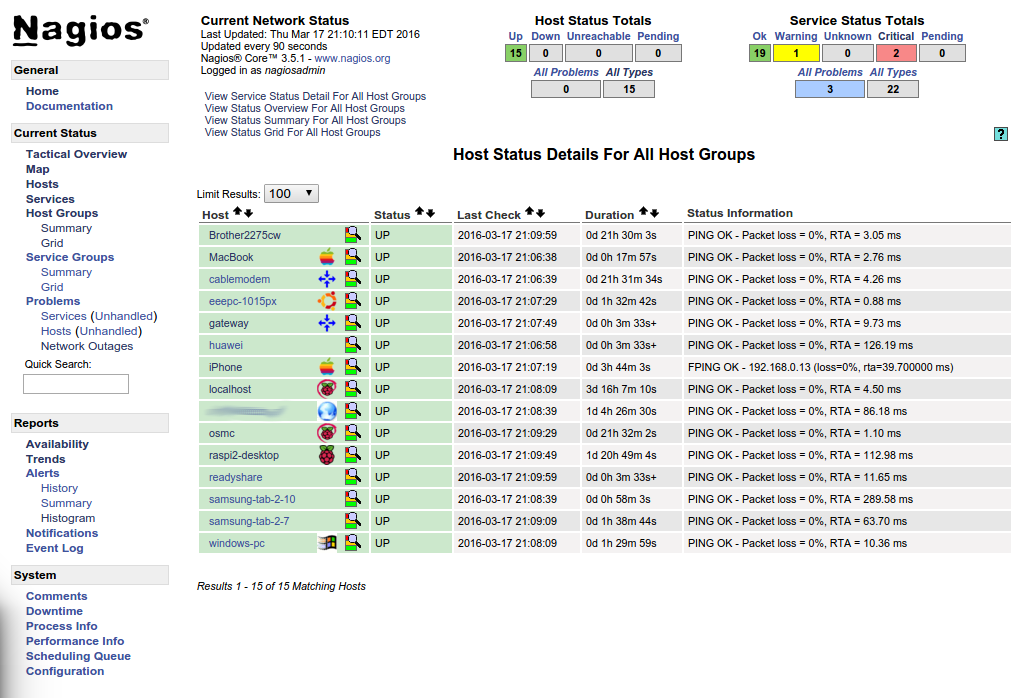1023x698 pixels.
Task: Open Configuration in System section
Action: click(x=65, y=671)
